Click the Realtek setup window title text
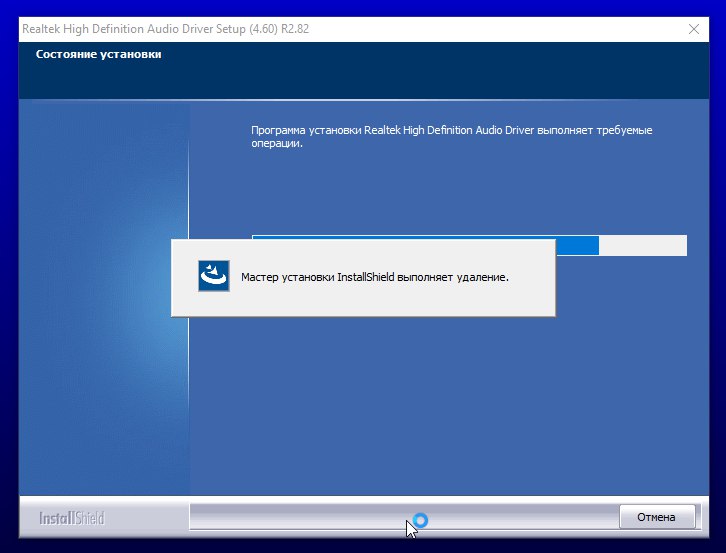Screen dimensions: 726x553 120,29
